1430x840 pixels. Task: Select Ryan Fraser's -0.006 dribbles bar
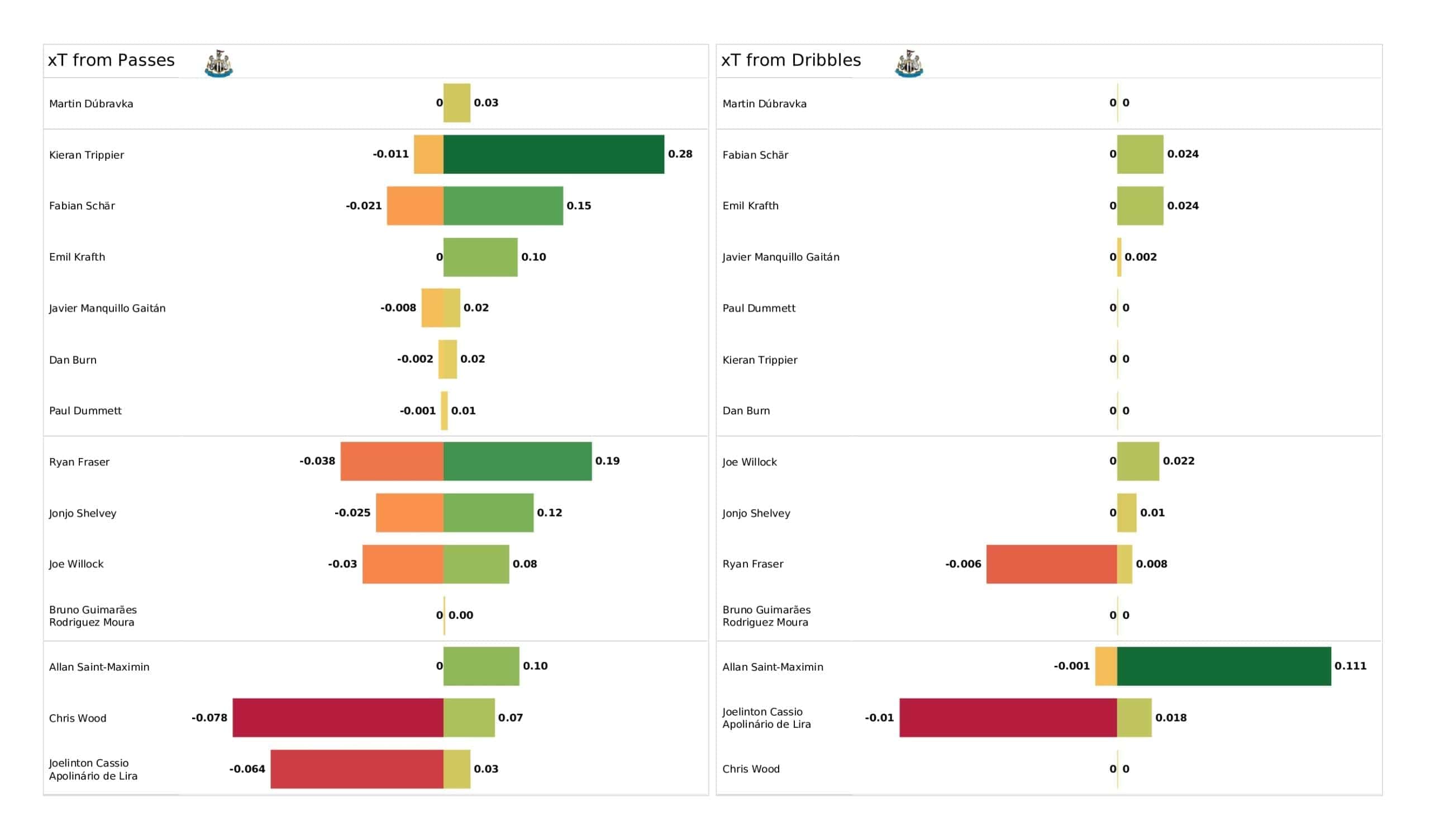click(x=1051, y=564)
